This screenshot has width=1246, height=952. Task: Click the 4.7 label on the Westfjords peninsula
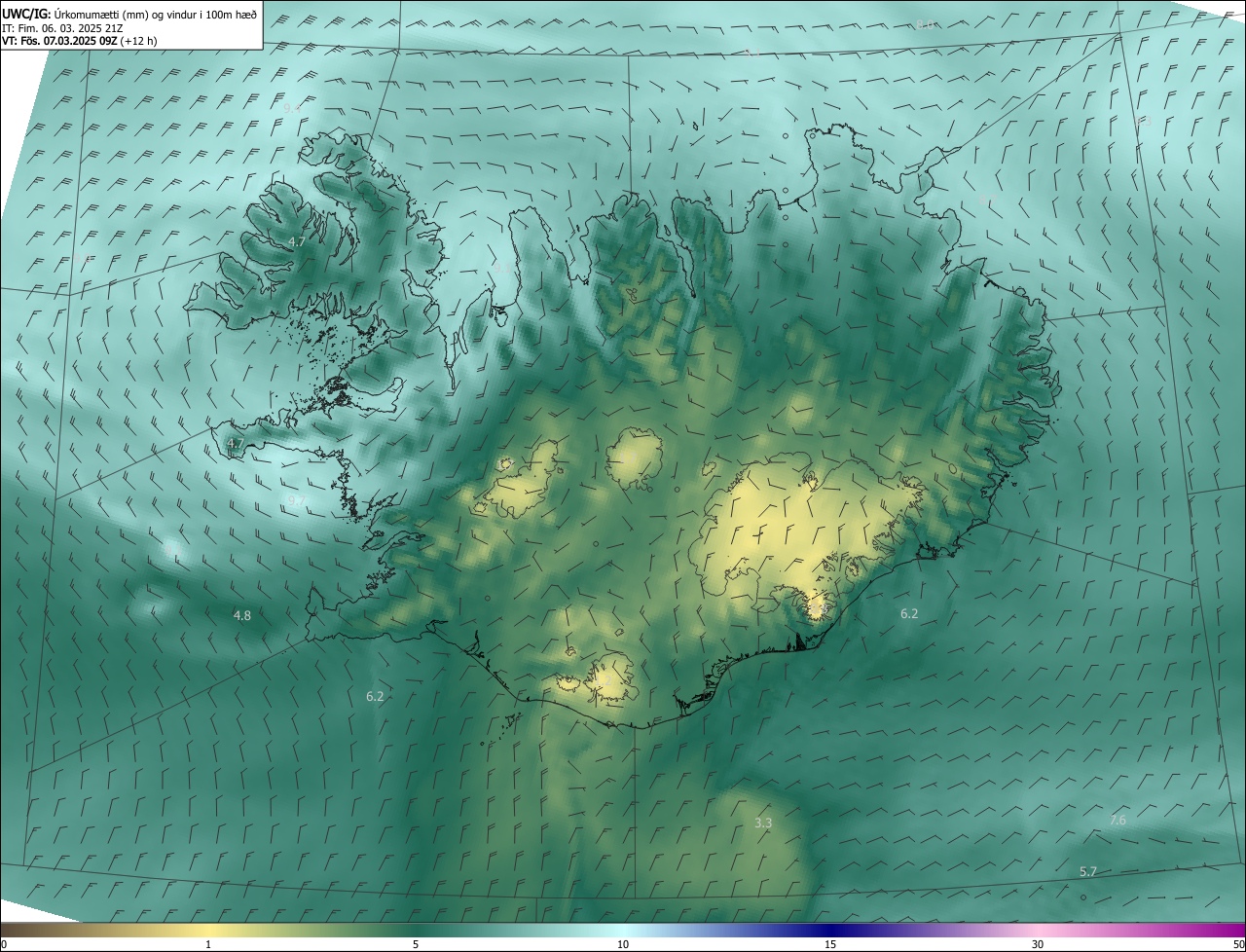pyautogui.click(x=297, y=241)
